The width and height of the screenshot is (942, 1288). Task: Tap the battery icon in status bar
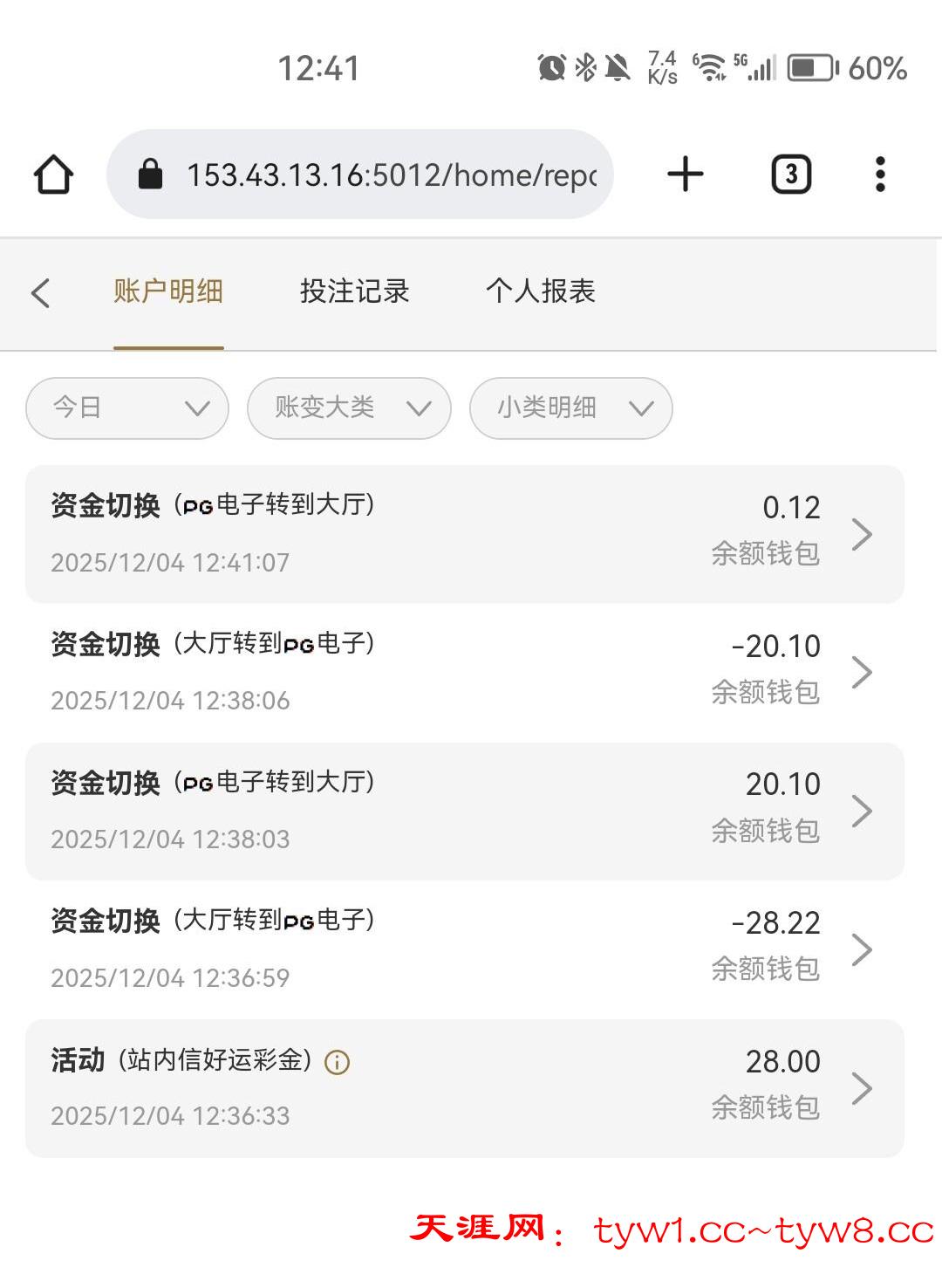click(x=812, y=68)
